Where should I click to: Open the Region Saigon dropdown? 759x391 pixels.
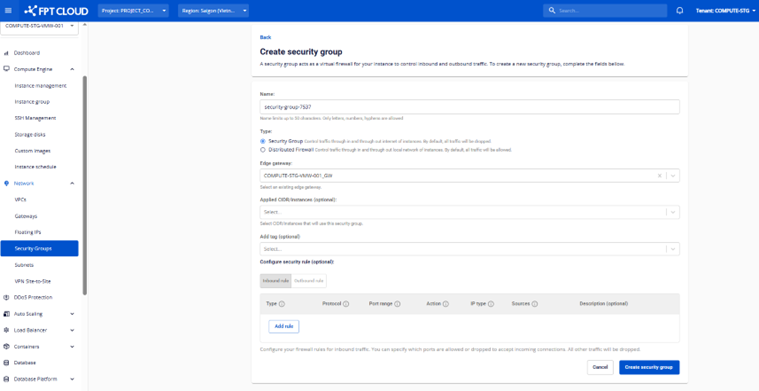click(213, 11)
